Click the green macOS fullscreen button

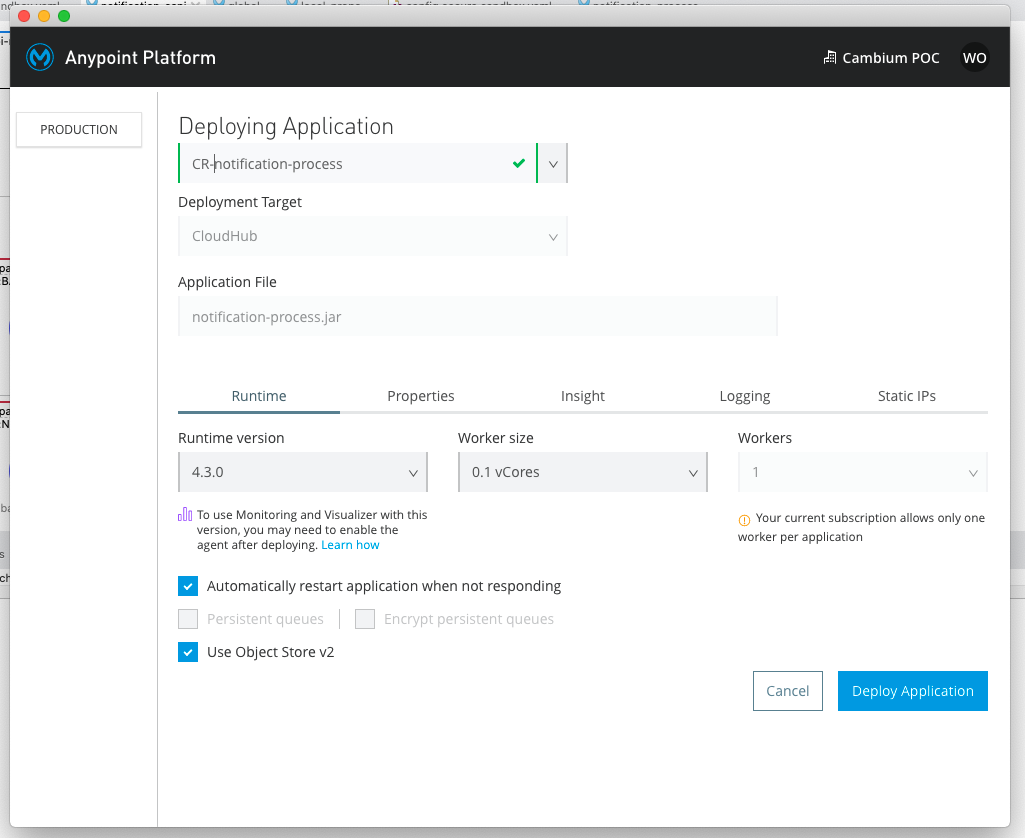pyautogui.click(x=64, y=16)
